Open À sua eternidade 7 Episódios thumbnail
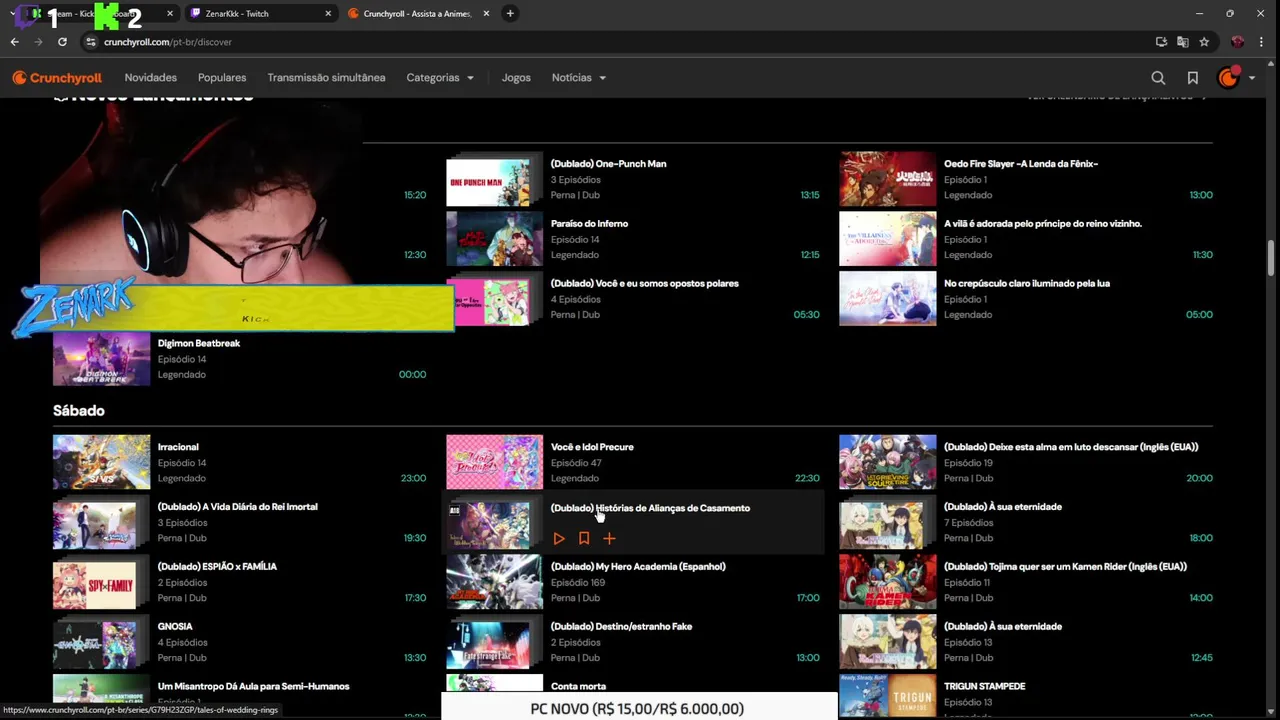This screenshot has height=720, width=1280. [x=887, y=522]
